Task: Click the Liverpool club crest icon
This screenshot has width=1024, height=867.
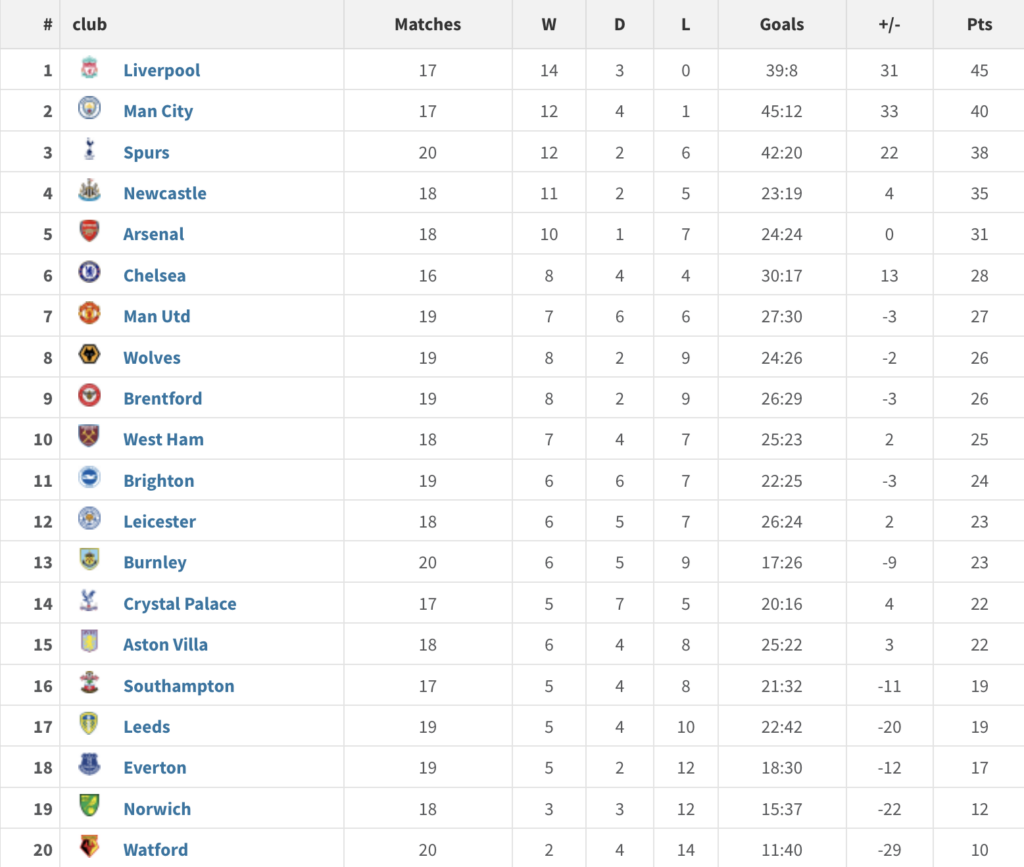Action: (89, 67)
